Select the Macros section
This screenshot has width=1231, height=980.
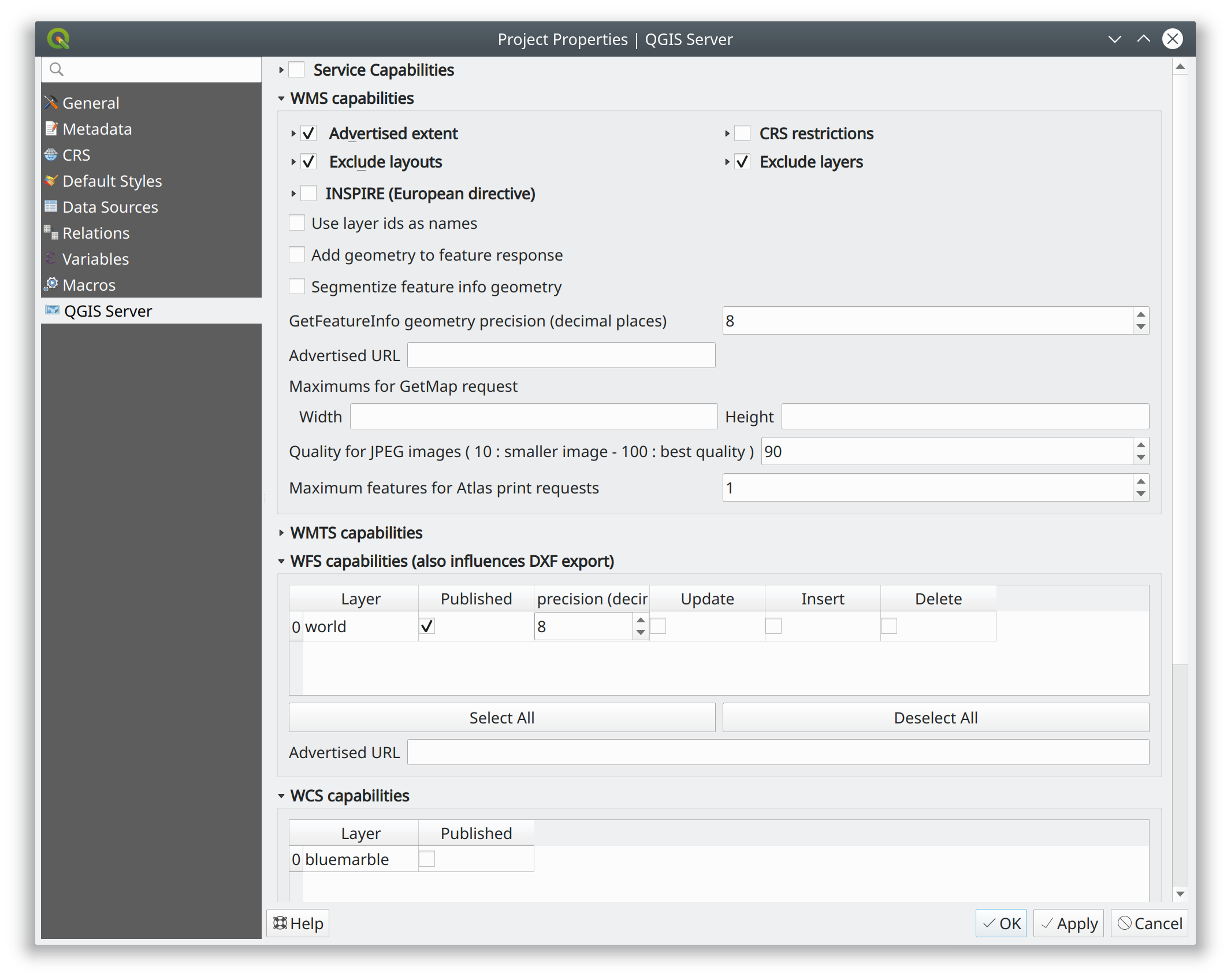(x=151, y=285)
